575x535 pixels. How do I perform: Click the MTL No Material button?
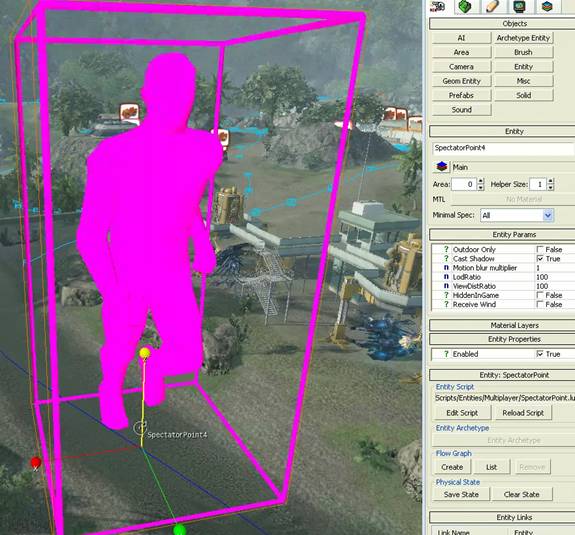tap(513, 199)
